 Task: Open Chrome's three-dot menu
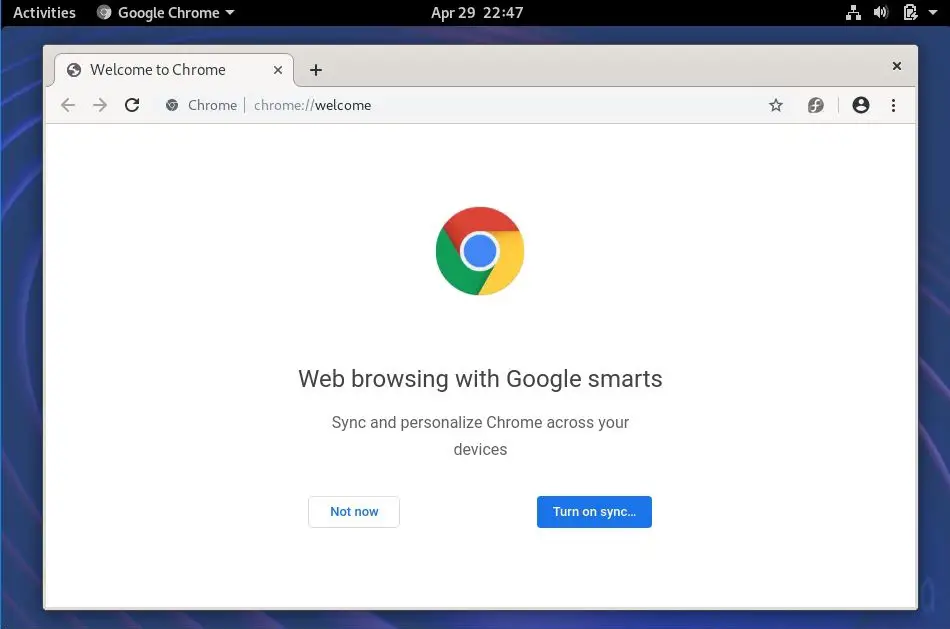pos(893,105)
